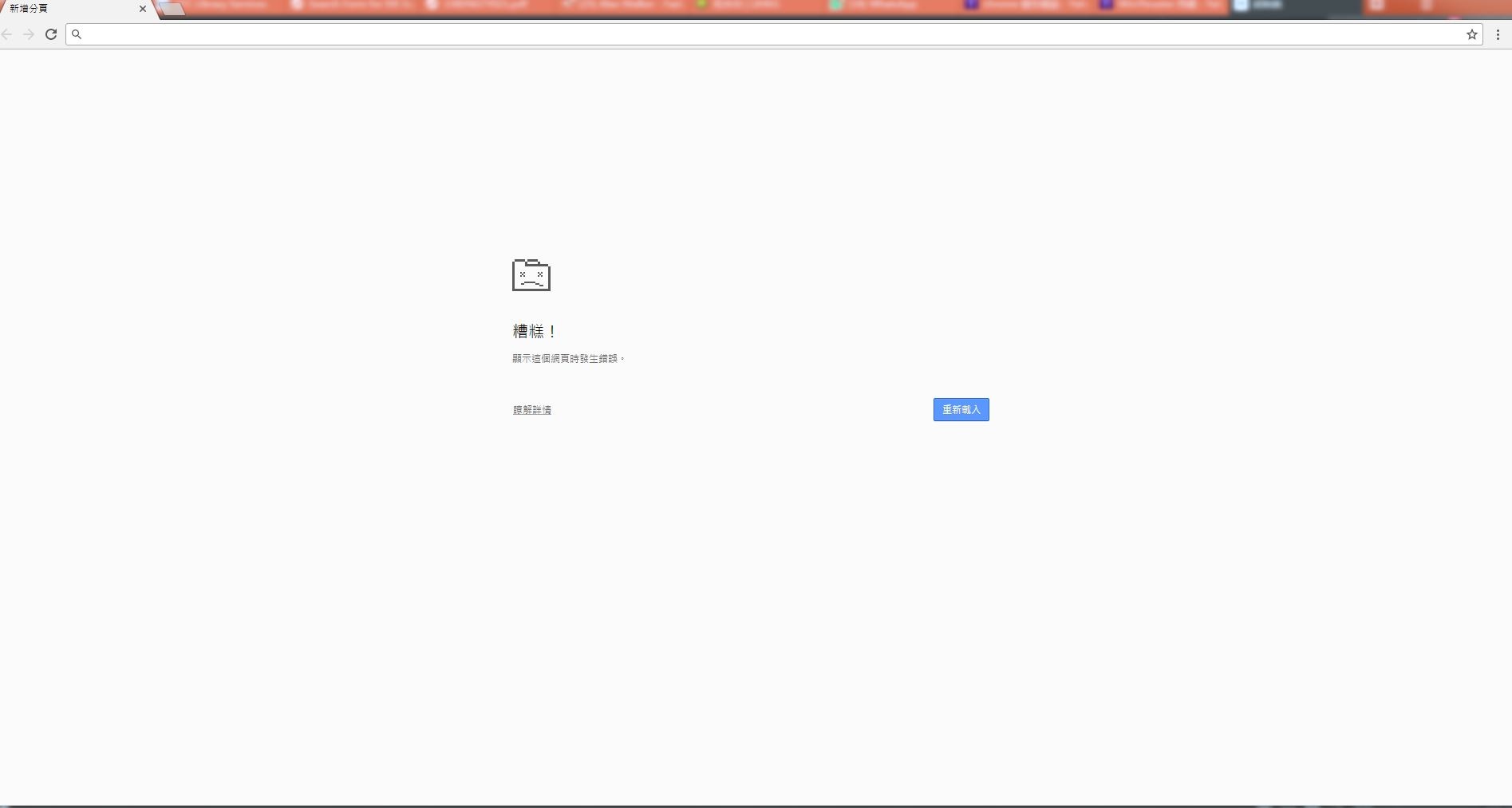
Task: Reload the page with the toolbar refresh icon
Action: click(51, 34)
